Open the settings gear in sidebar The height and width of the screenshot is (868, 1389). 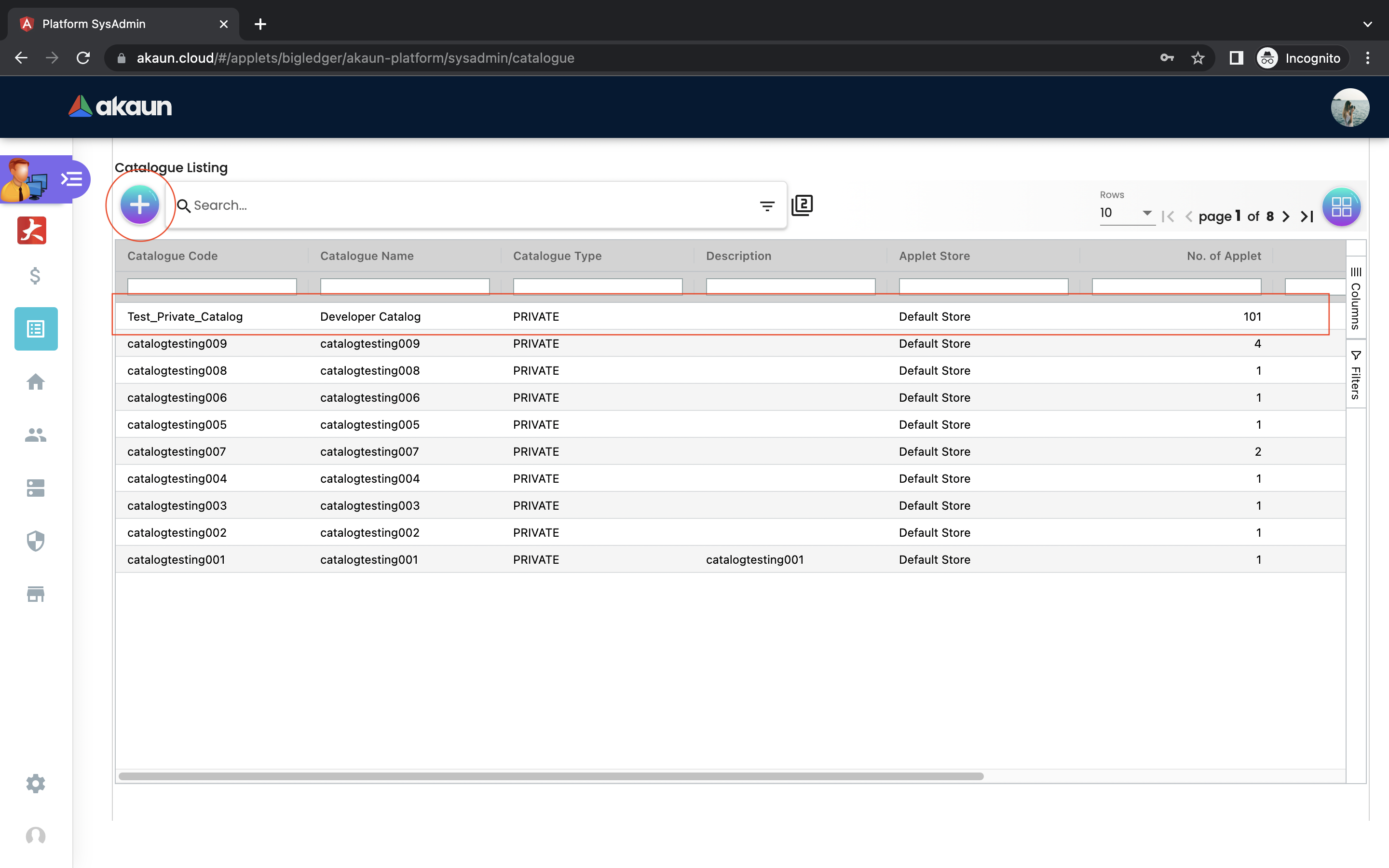[x=36, y=784]
